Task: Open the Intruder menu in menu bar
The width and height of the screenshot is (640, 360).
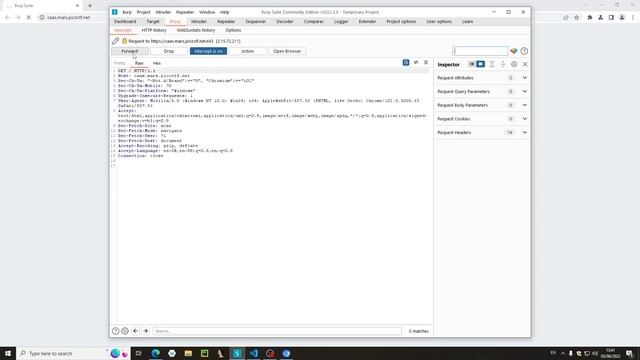Action: (x=163, y=12)
